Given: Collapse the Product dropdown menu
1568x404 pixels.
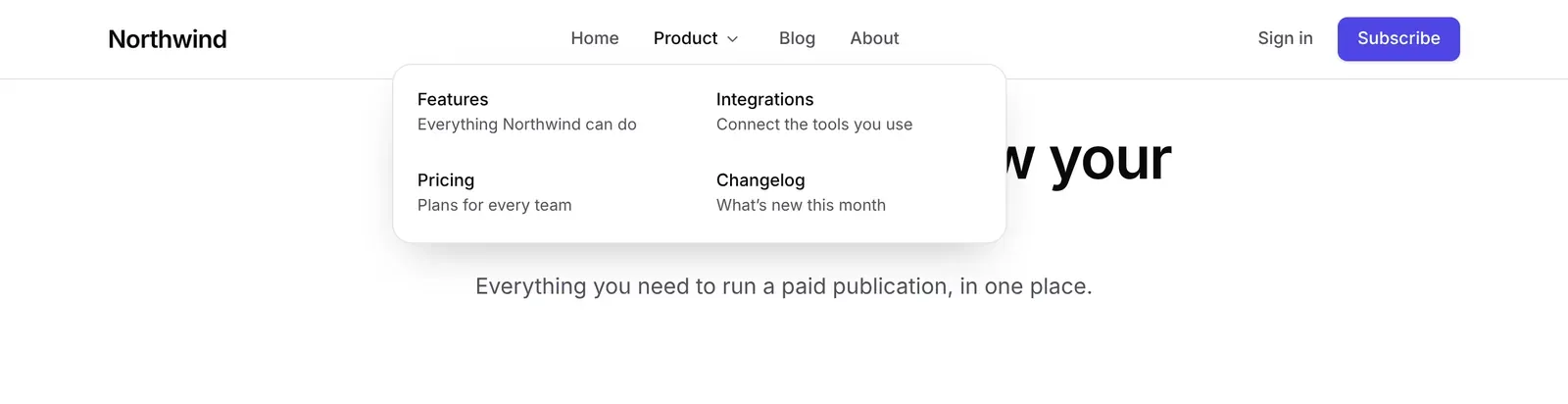Looking at the screenshot, I should (x=696, y=38).
